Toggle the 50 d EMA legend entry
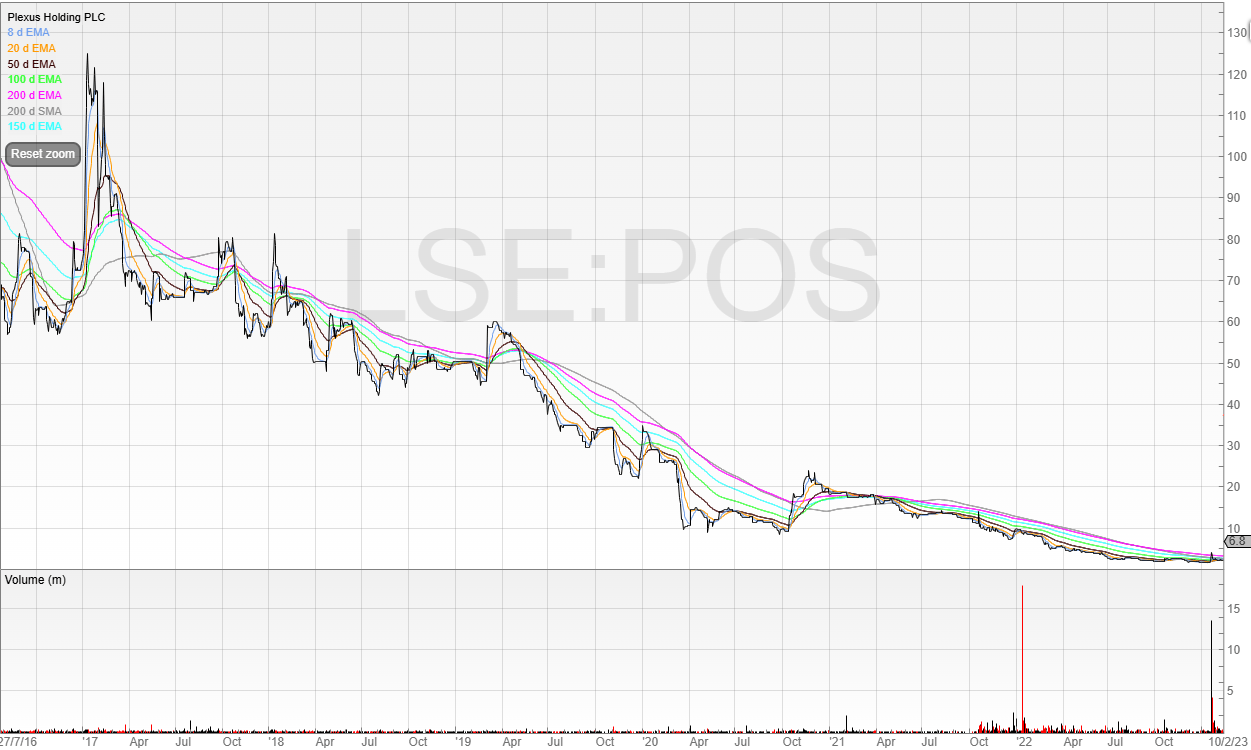This screenshot has width=1251, height=750. [31, 64]
